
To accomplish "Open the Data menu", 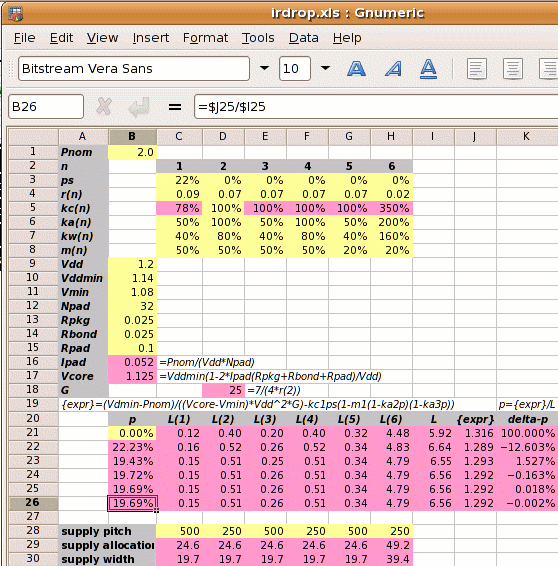I will point(304,38).
